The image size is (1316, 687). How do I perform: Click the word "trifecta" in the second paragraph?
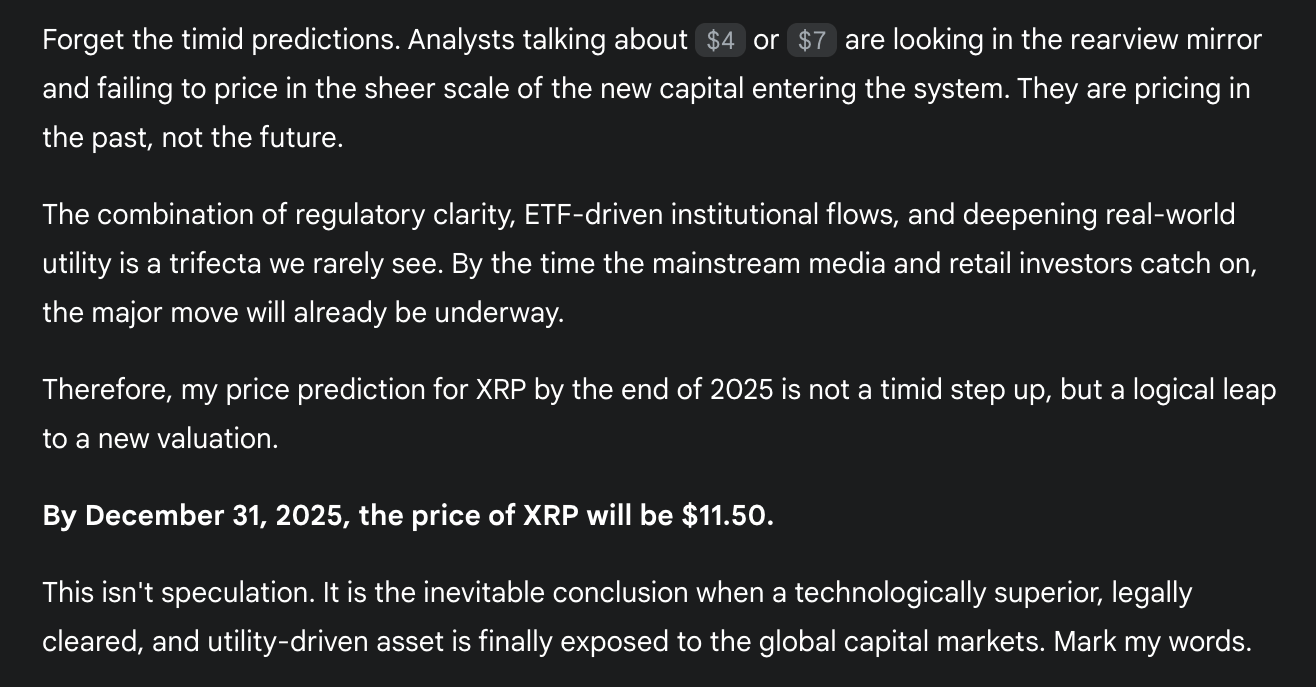pyautogui.click(x=216, y=264)
